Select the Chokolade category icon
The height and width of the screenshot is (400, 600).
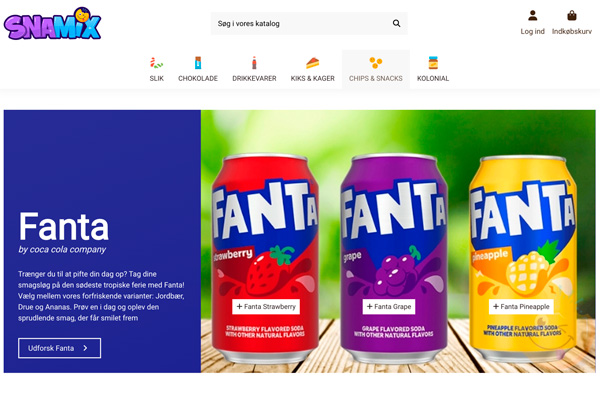tap(198, 62)
